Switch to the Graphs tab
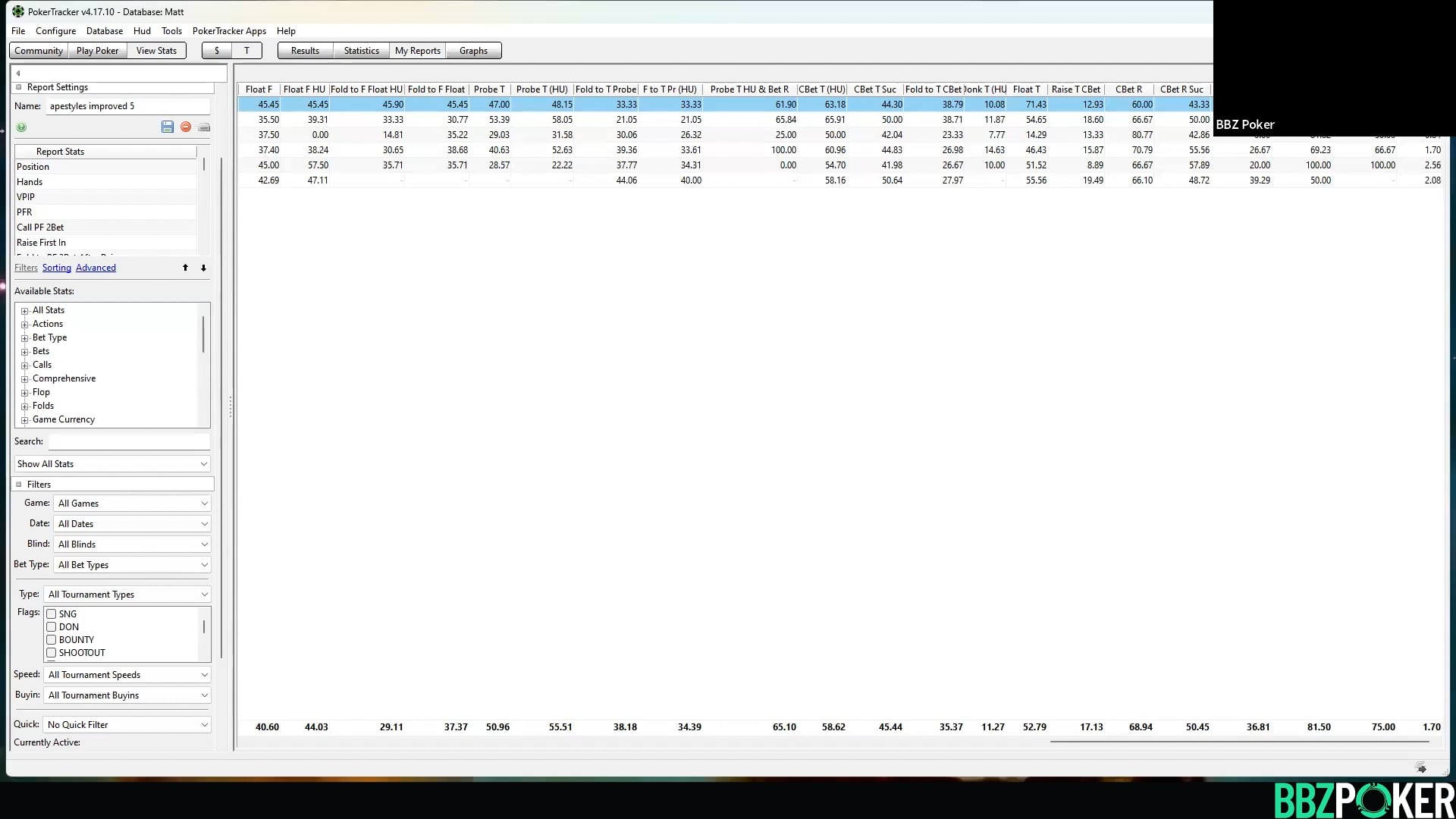This screenshot has height=819, width=1456. click(473, 50)
